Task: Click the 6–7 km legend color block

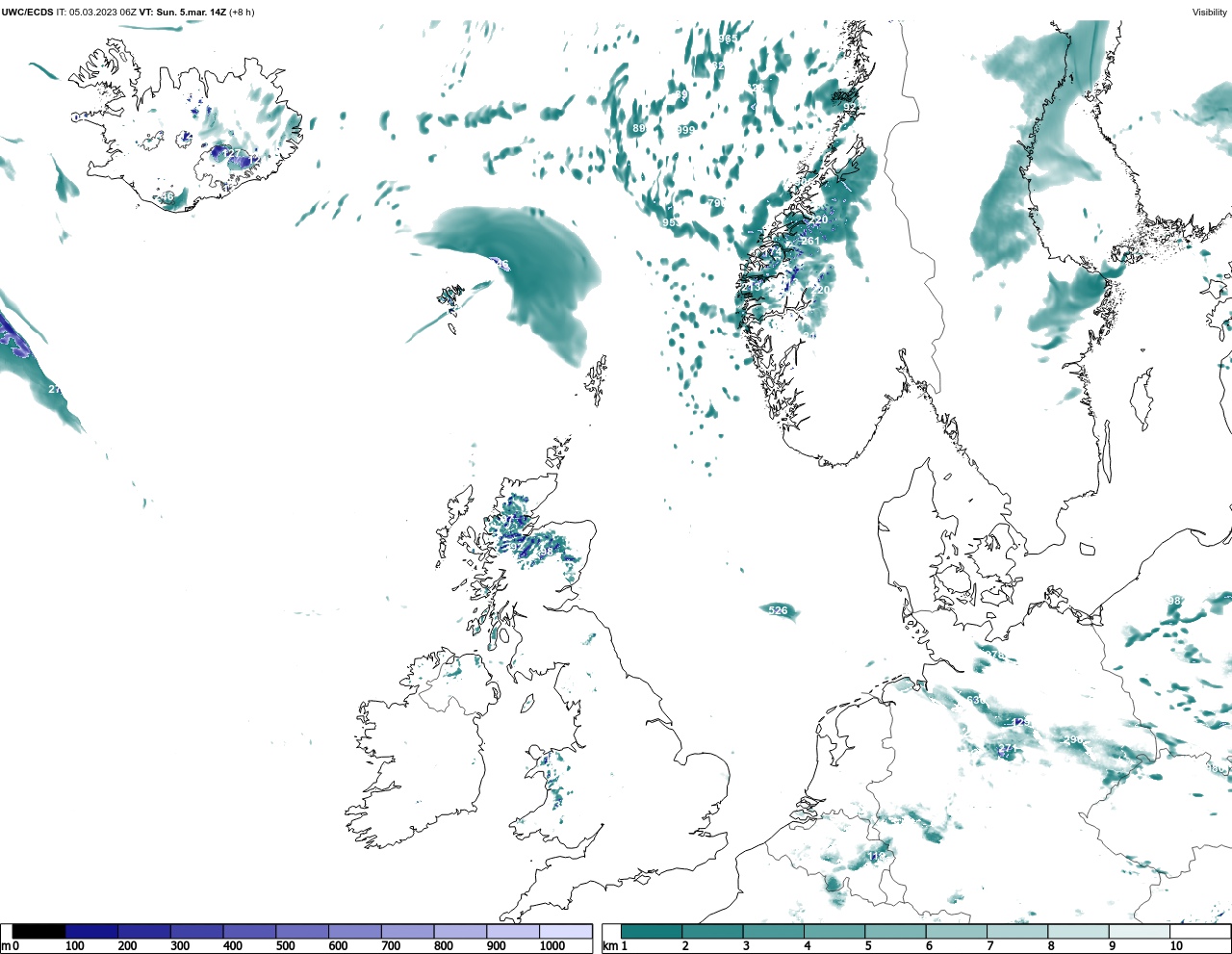Action: pyautogui.click(x=955, y=931)
